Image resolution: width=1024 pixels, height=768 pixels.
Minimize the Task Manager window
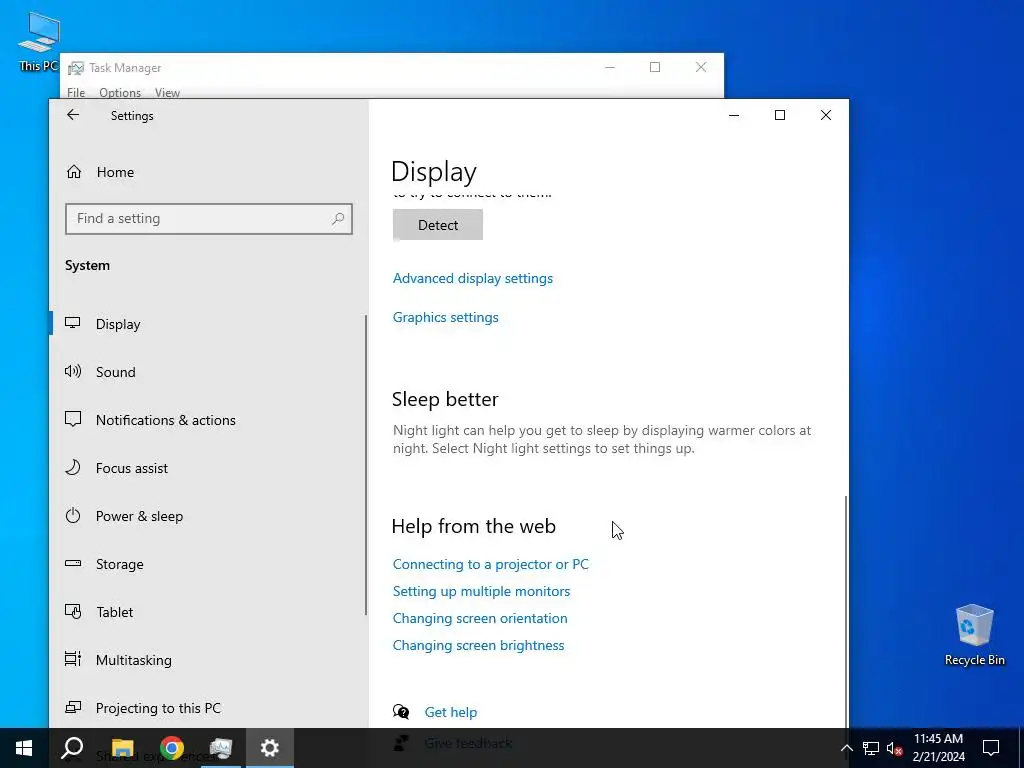(610, 67)
